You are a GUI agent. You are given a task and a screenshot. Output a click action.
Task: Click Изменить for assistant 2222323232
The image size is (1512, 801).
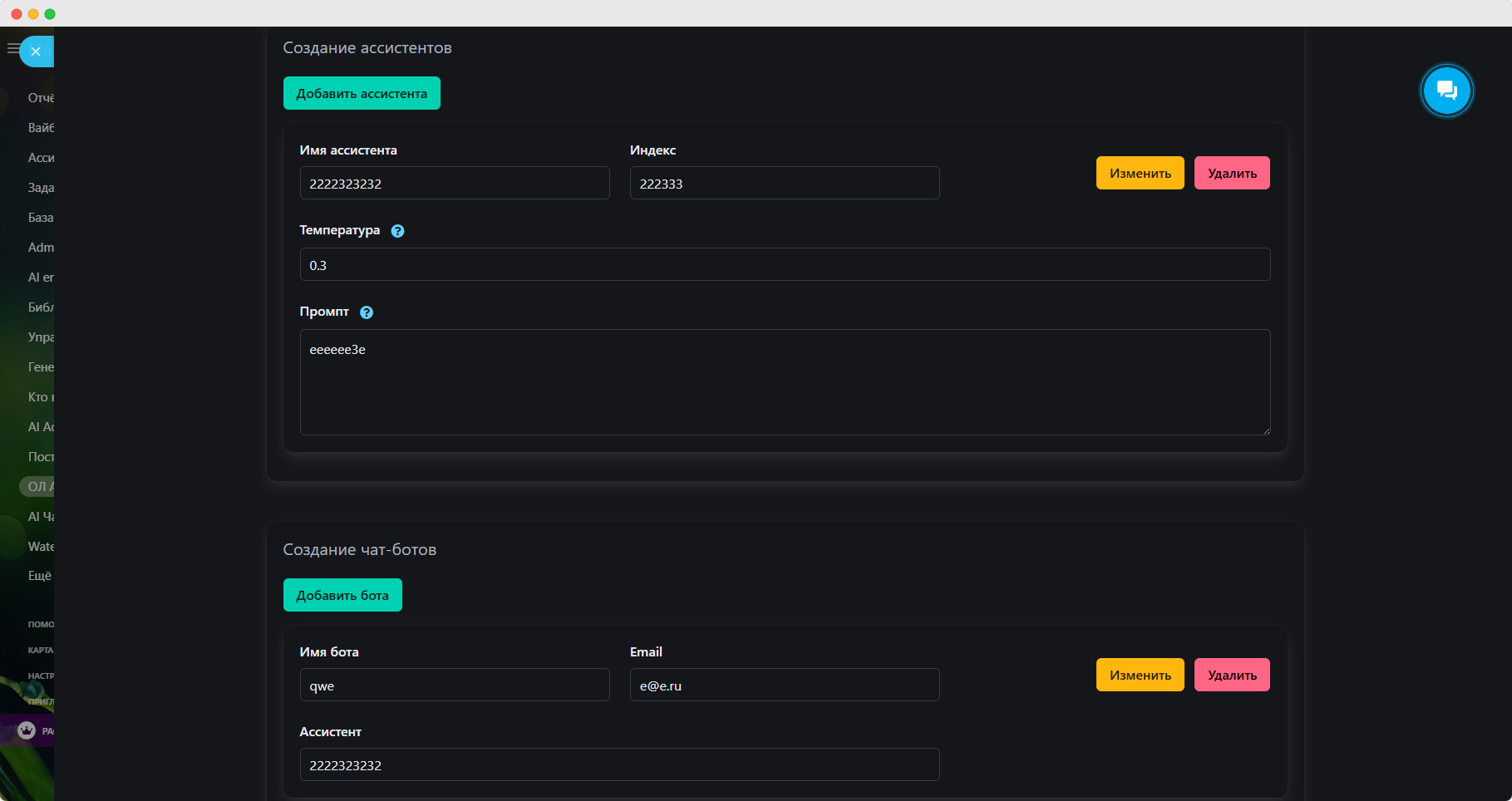tap(1140, 173)
